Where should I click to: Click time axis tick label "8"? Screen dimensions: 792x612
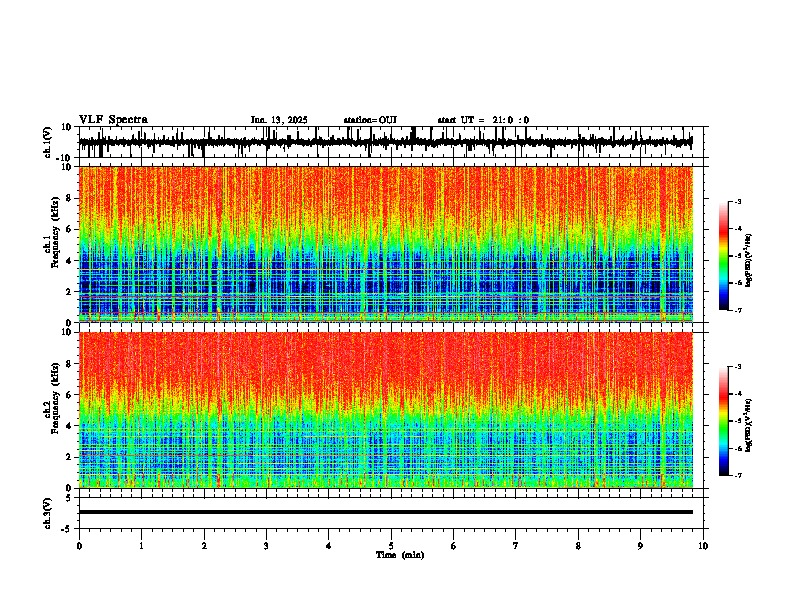coord(578,546)
